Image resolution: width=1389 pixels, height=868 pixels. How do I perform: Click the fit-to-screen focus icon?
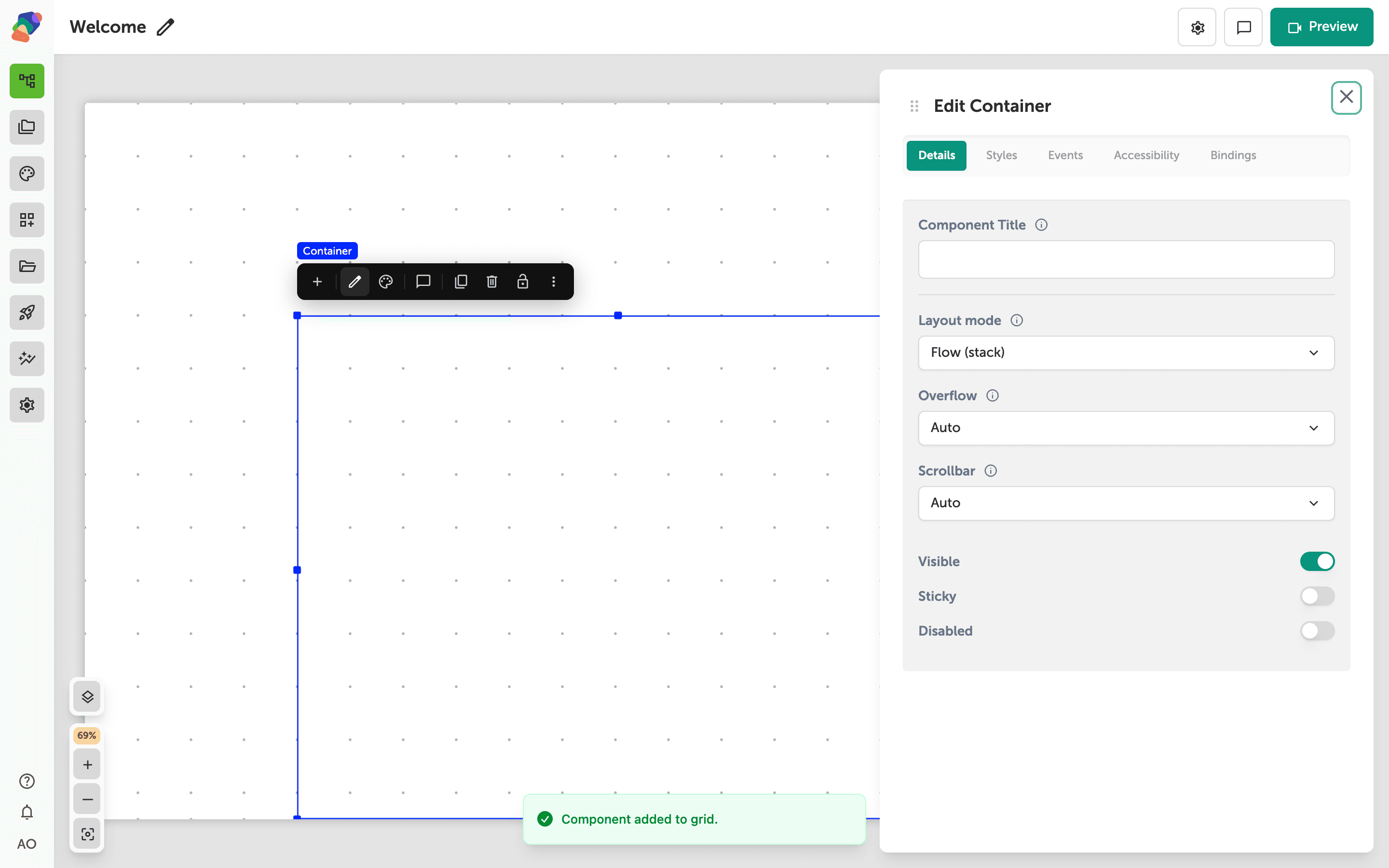[87, 834]
